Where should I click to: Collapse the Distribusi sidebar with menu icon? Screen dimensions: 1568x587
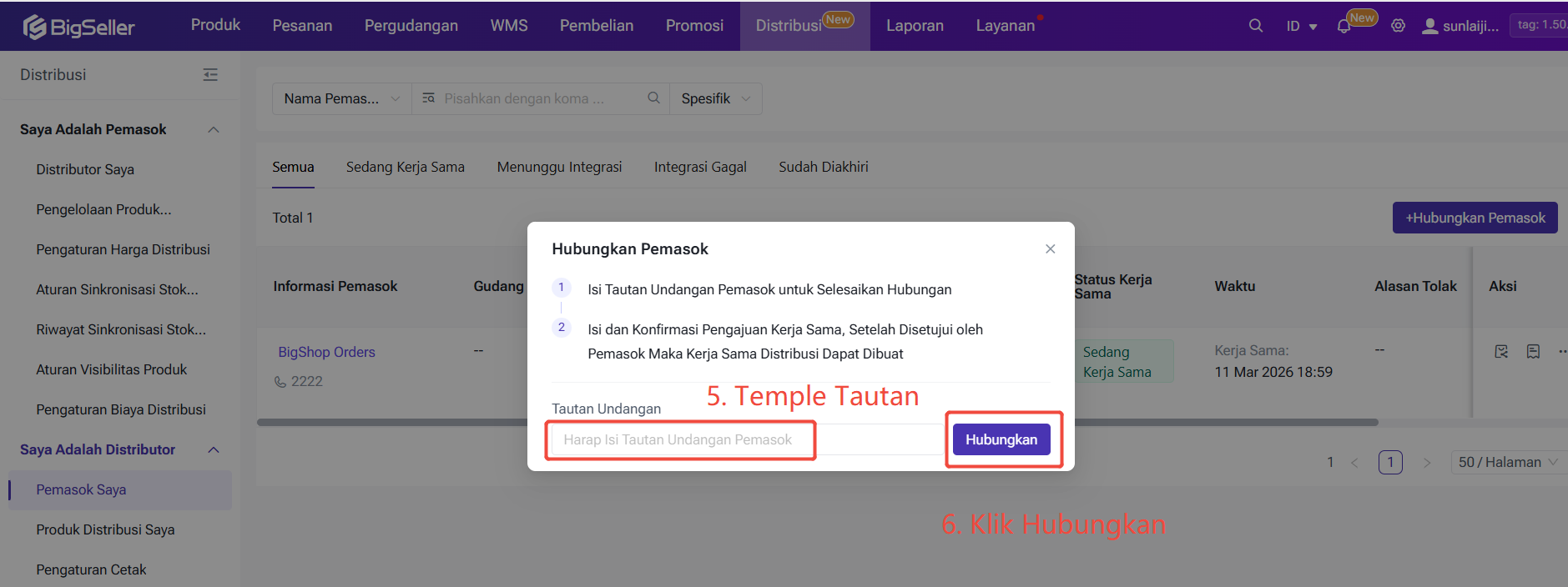(x=210, y=75)
